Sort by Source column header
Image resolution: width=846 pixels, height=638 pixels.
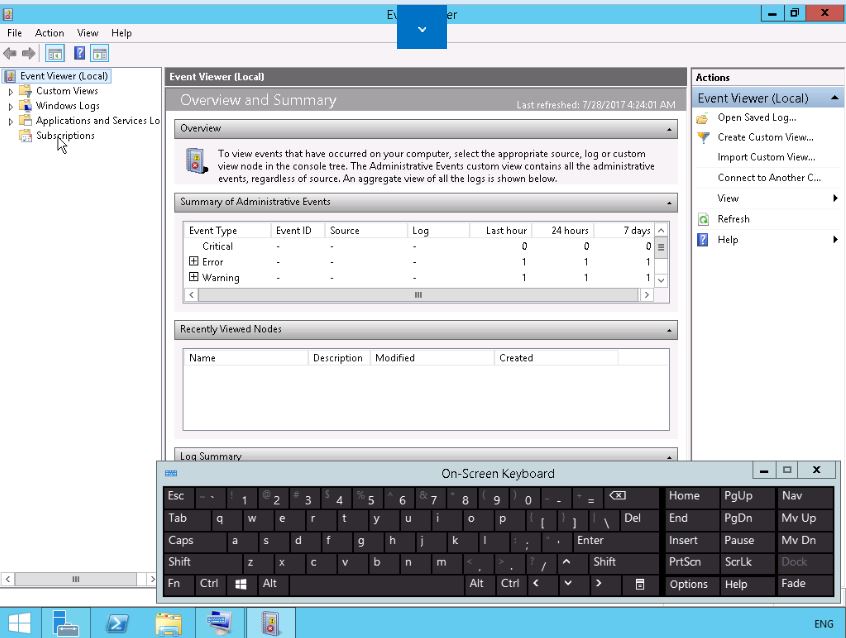366,230
